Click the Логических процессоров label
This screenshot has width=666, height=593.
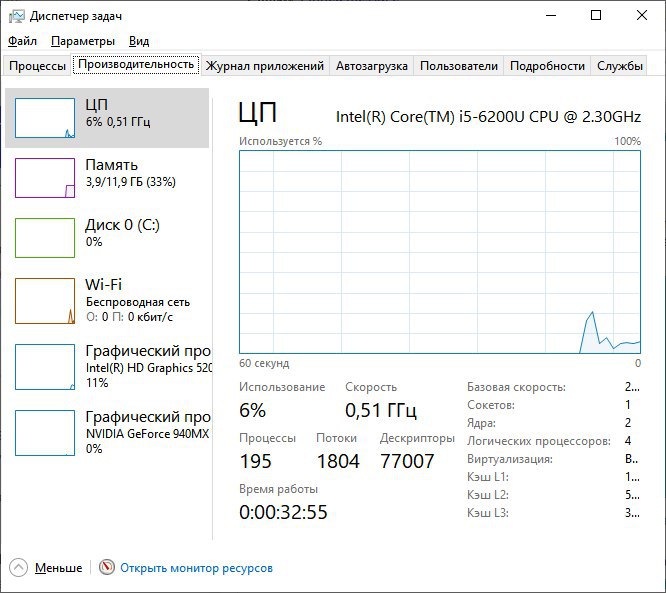coord(539,441)
